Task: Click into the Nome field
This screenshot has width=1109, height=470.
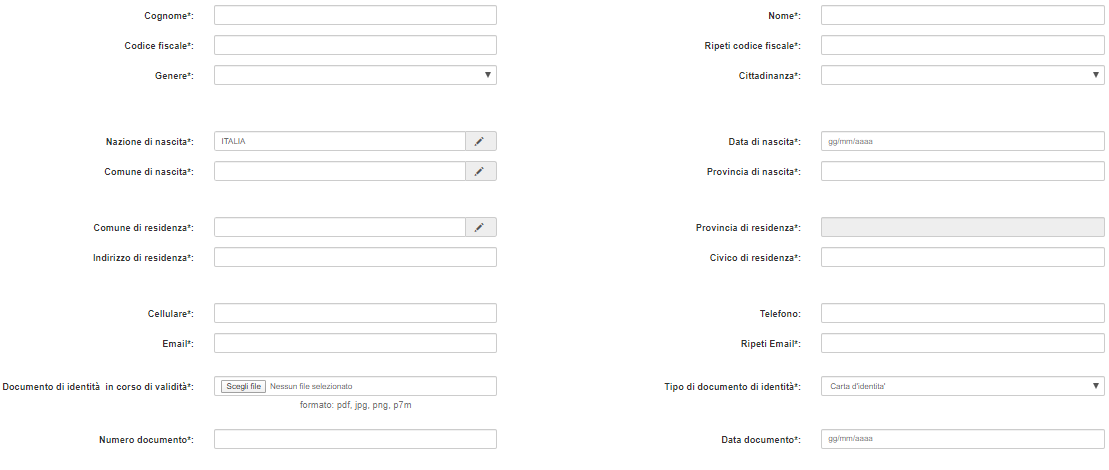Action: 962,15
